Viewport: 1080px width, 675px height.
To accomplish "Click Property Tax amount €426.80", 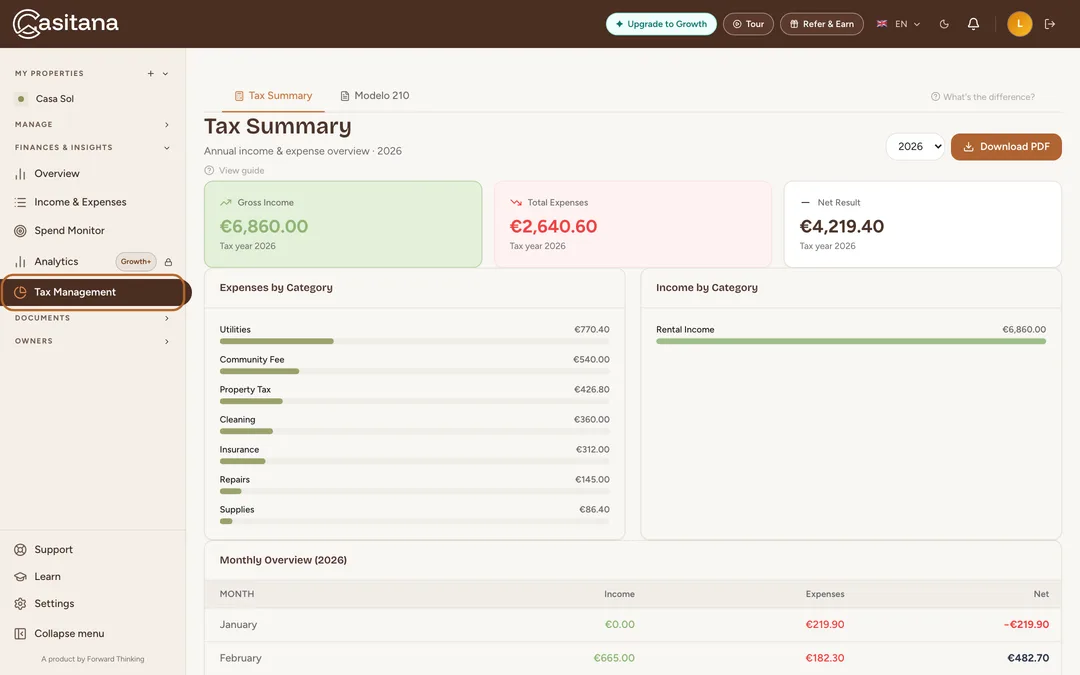I will [x=592, y=390].
